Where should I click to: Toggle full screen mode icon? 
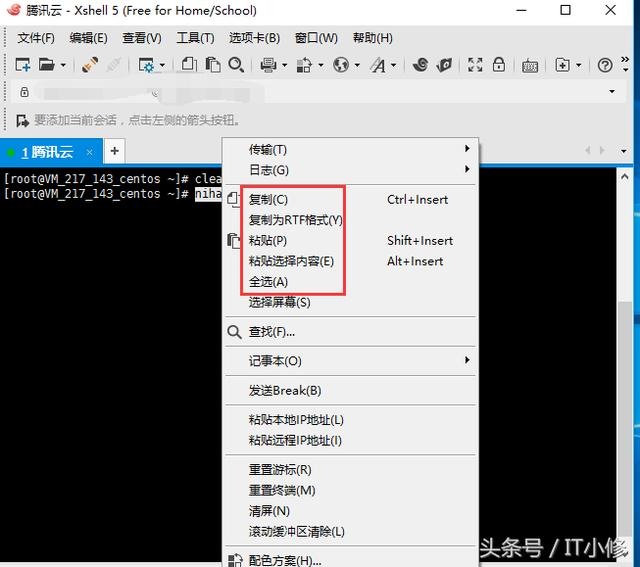(475, 64)
